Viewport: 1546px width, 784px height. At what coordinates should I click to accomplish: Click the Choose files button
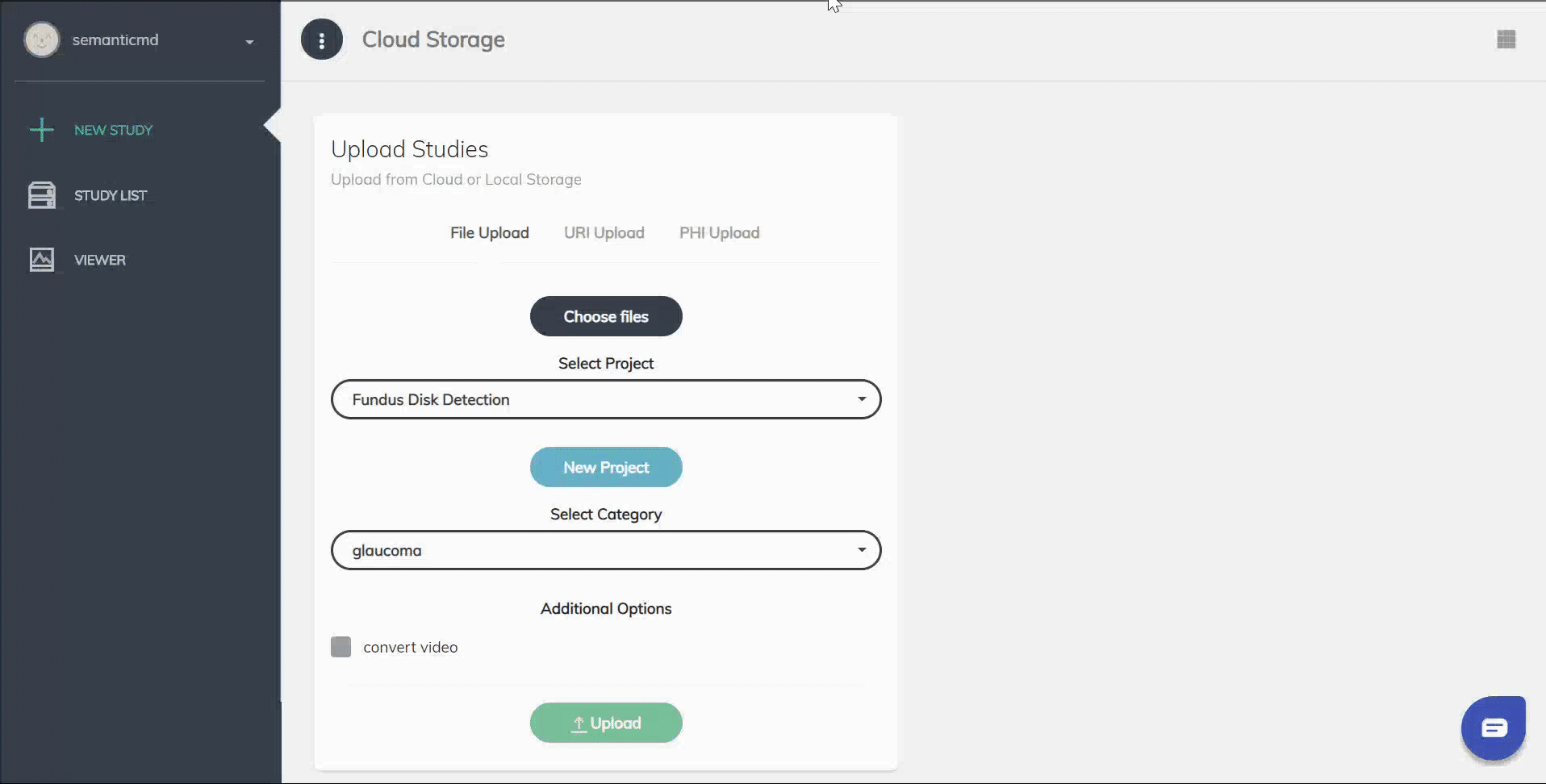pos(605,316)
